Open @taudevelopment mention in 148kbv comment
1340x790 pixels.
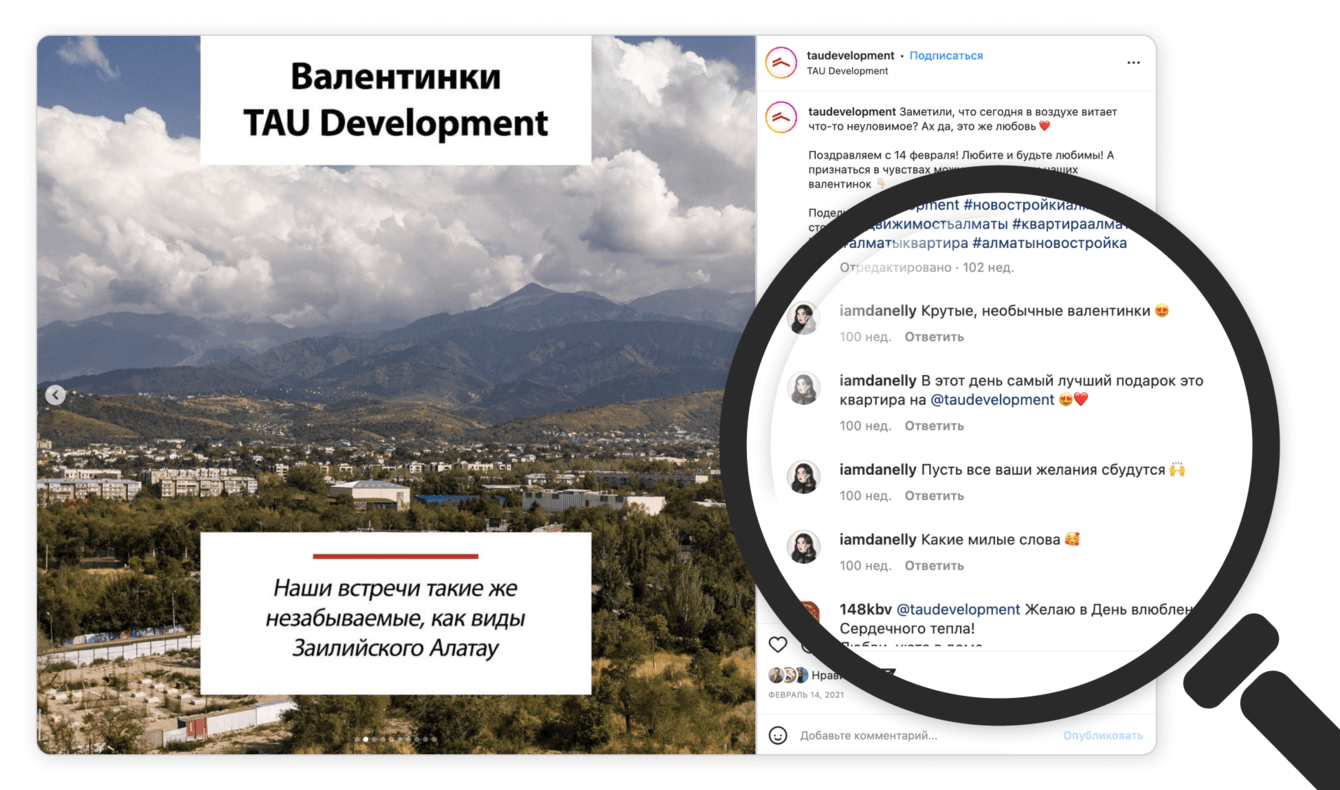tap(958, 610)
